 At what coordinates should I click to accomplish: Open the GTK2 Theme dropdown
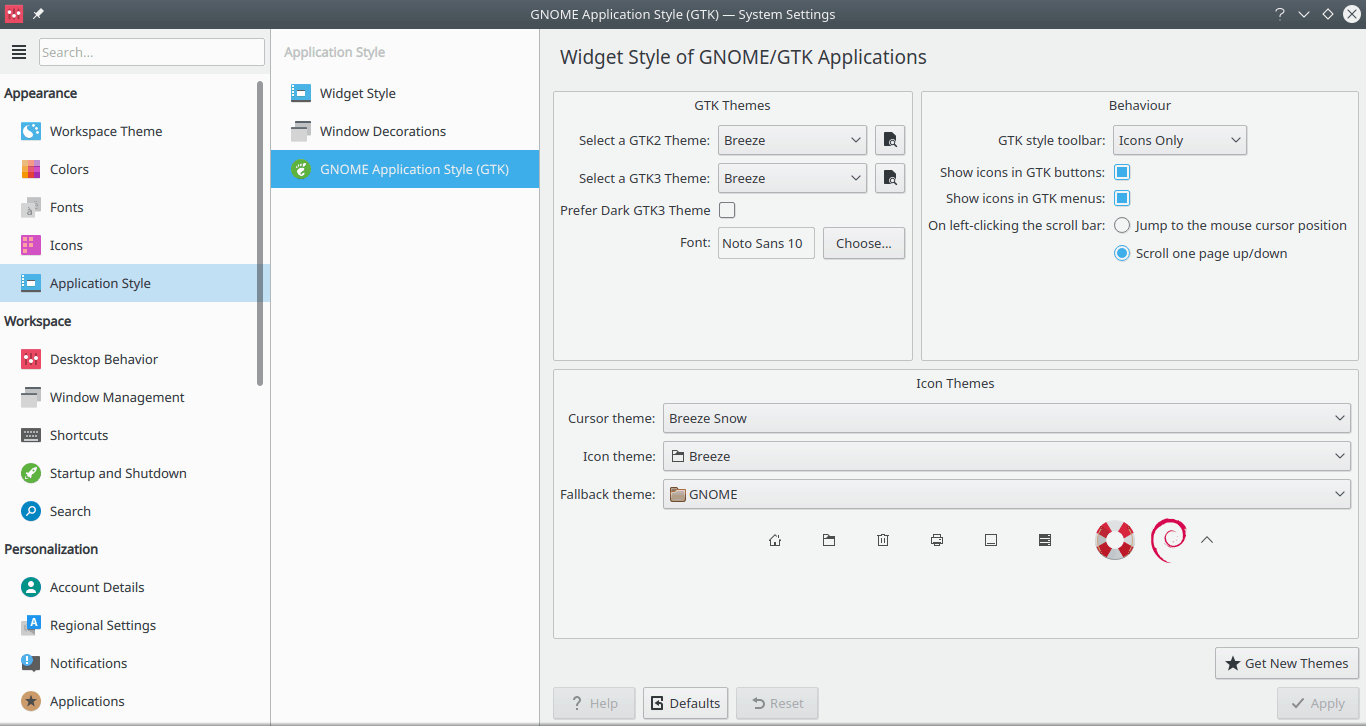click(x=792, y=140)
